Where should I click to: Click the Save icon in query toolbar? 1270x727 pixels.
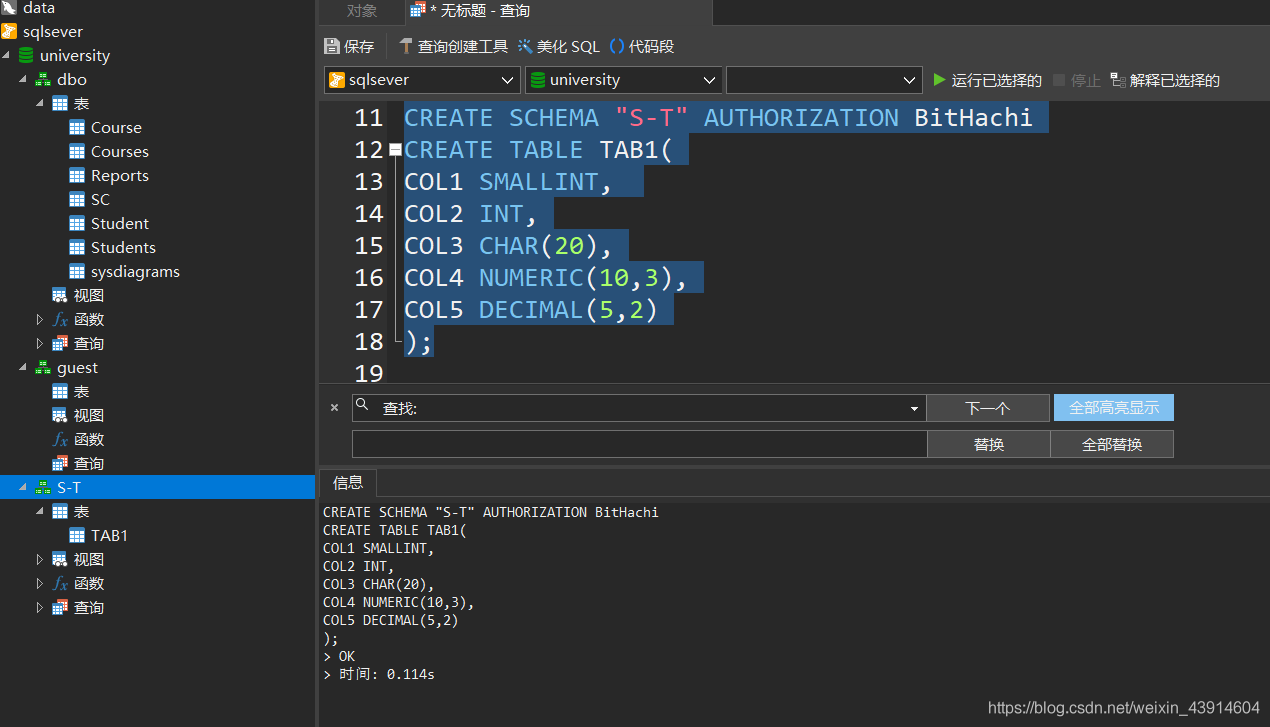(x=332, y=46)
